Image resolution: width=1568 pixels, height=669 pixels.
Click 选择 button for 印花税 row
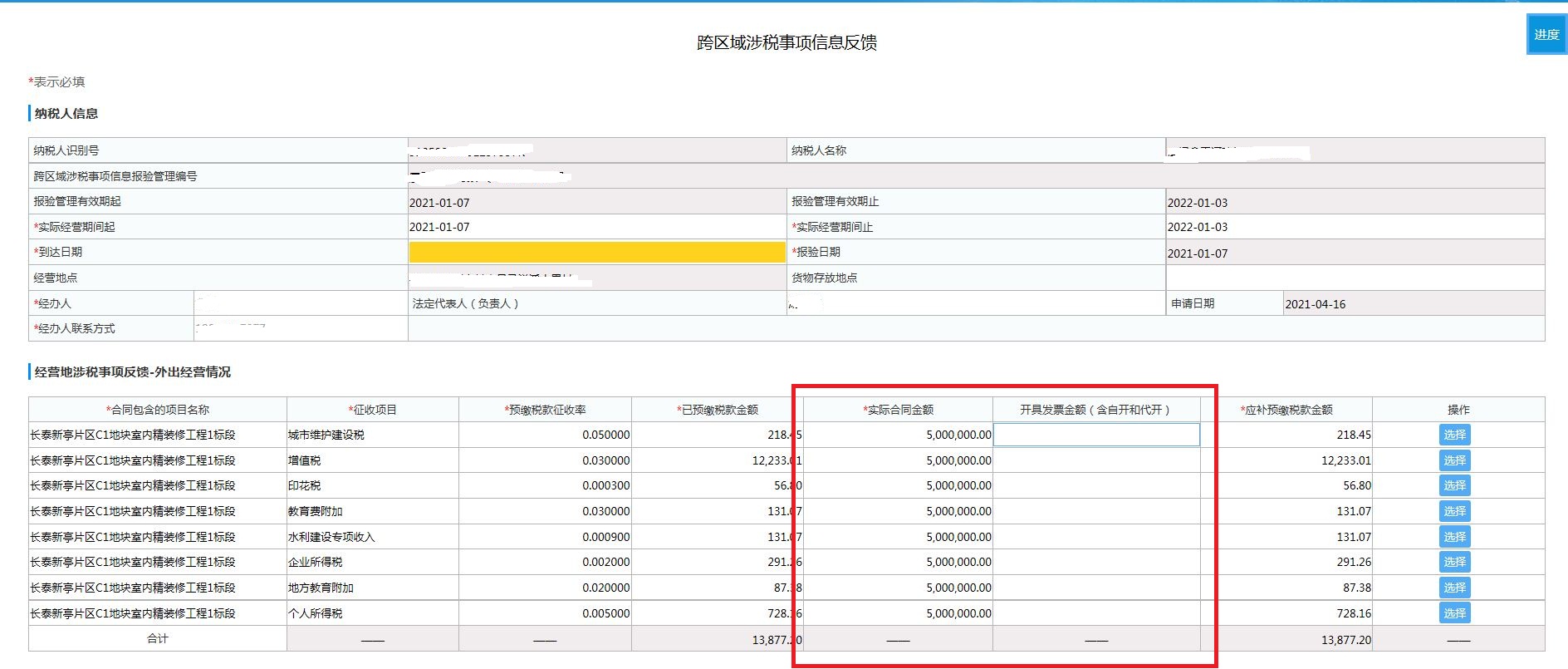[x=1454, y=485]
